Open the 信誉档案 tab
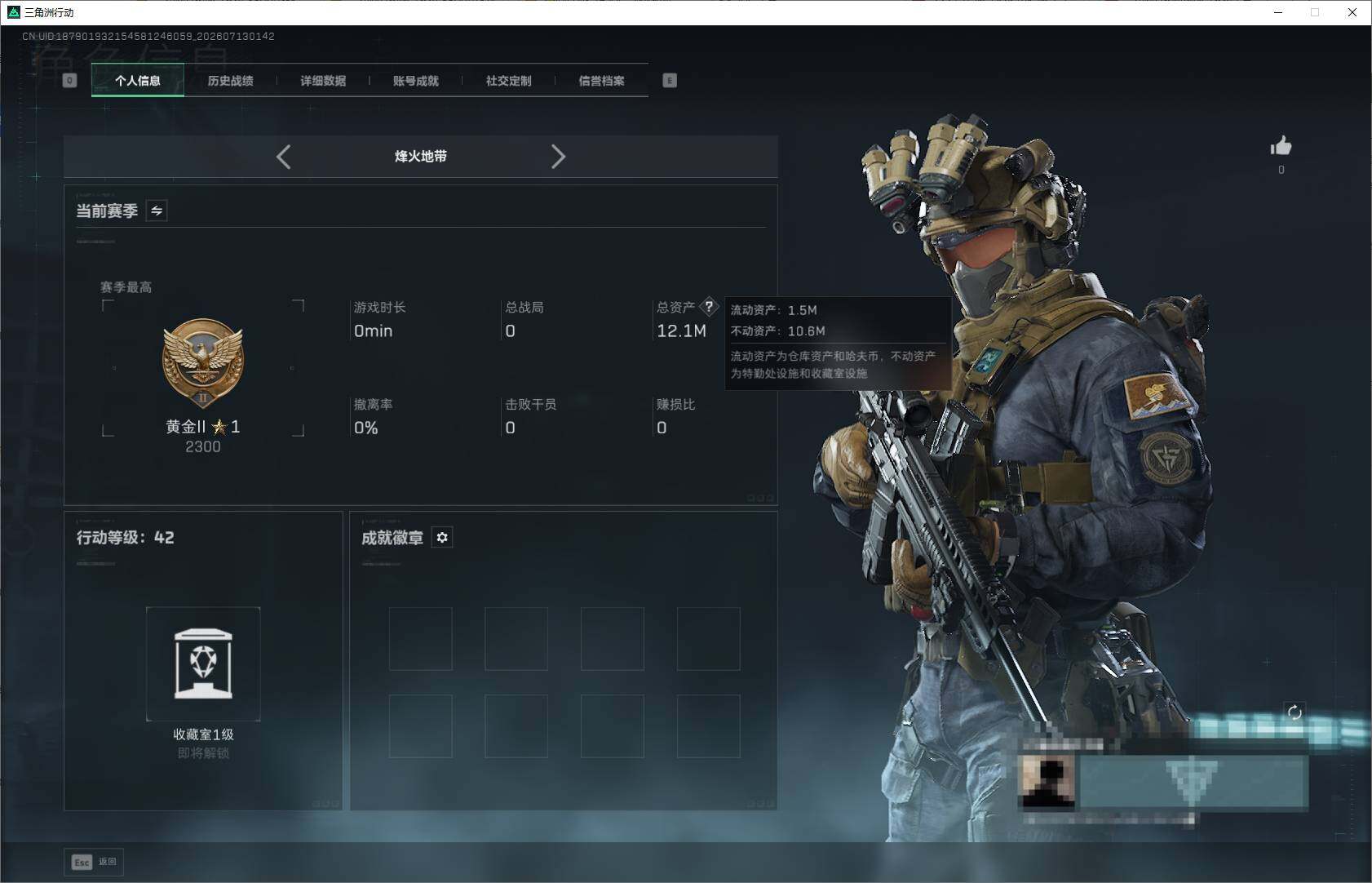The width and height of the screenshot is (1372, 883). click(x=602, y=81)
